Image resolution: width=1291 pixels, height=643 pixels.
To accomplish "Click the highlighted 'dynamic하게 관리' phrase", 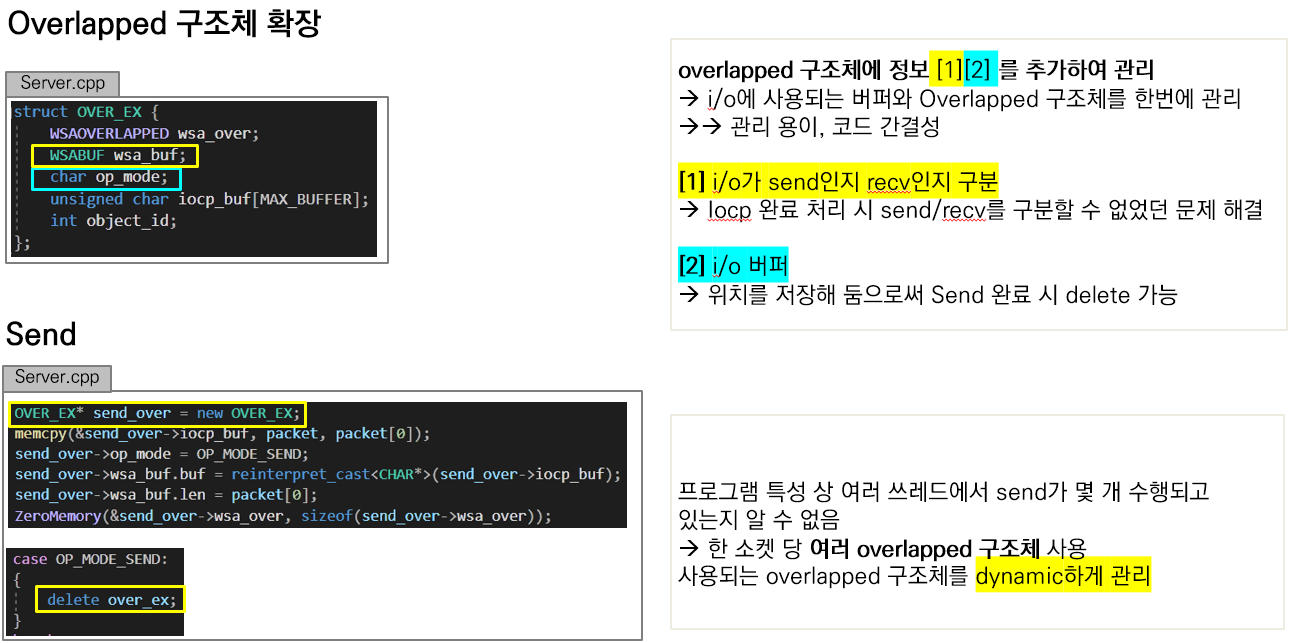I will point(1063,575).
